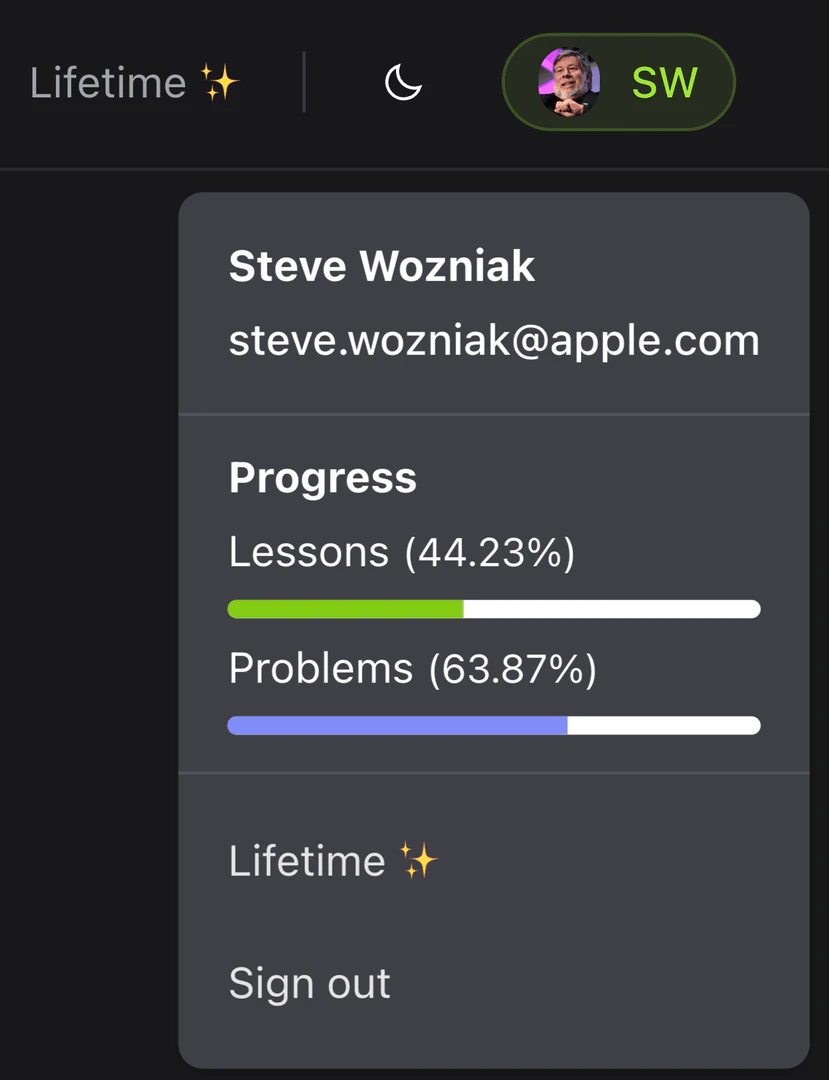Click the sparkle icon beside the header Lifetime
The height and width of the screenshot is (1080, 829).
pos(219,82)
